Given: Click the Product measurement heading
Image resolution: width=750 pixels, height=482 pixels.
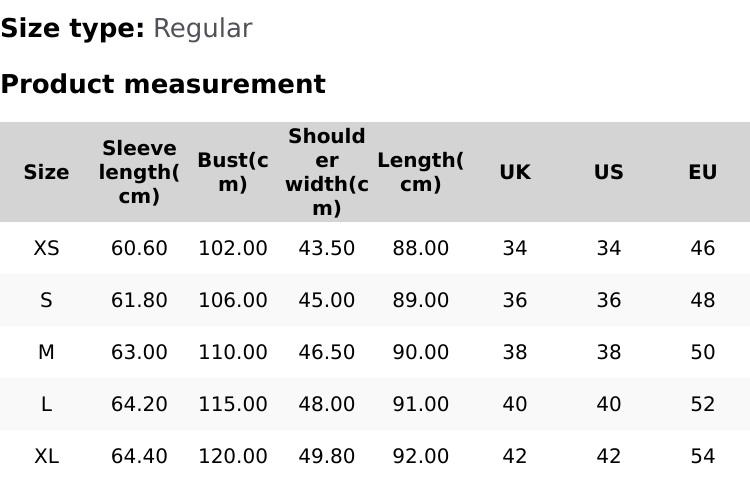Looking at the screenshot, I should 163,84.
